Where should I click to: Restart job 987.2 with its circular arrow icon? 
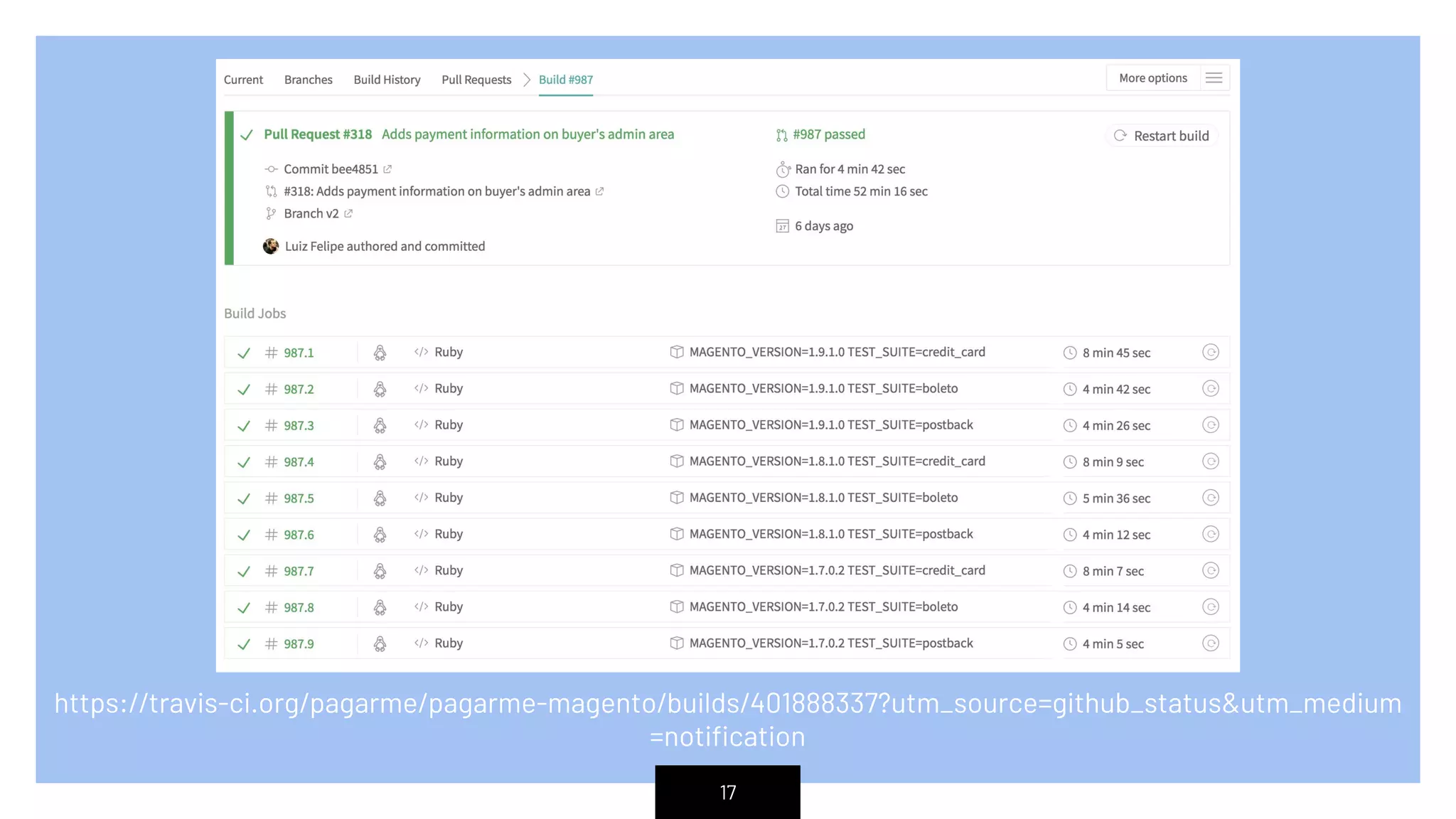click(1211, 388)
